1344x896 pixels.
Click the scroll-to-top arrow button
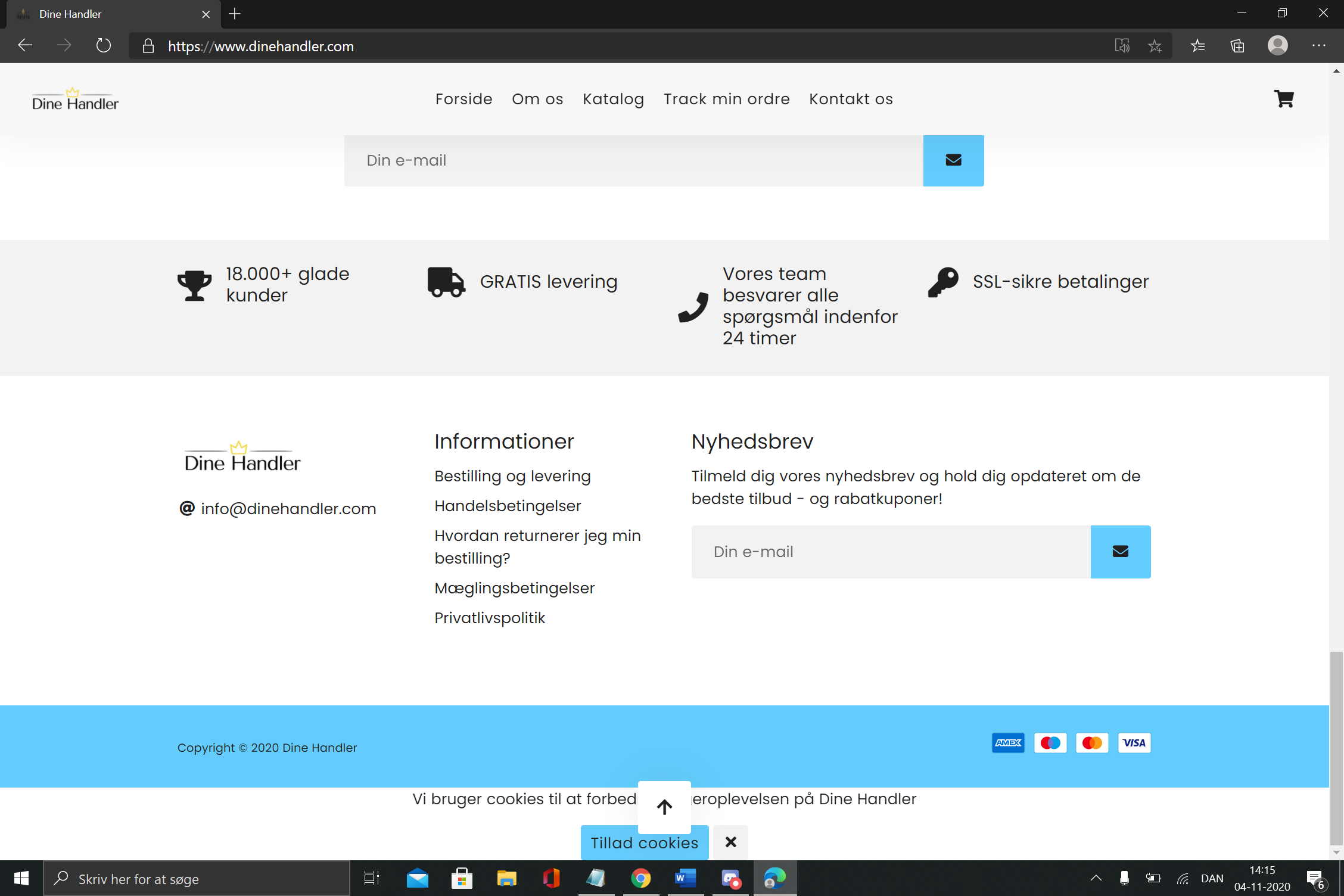664,807
